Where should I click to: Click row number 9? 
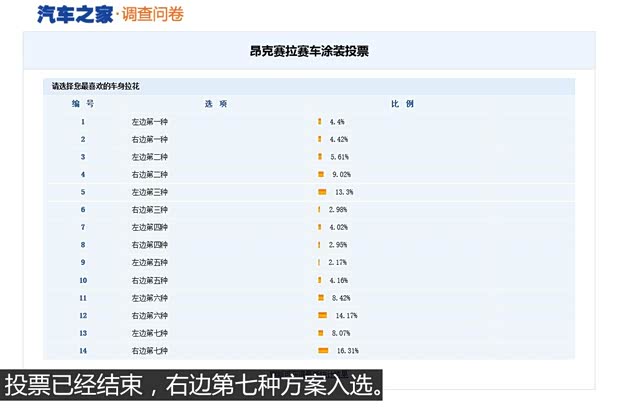83,262
